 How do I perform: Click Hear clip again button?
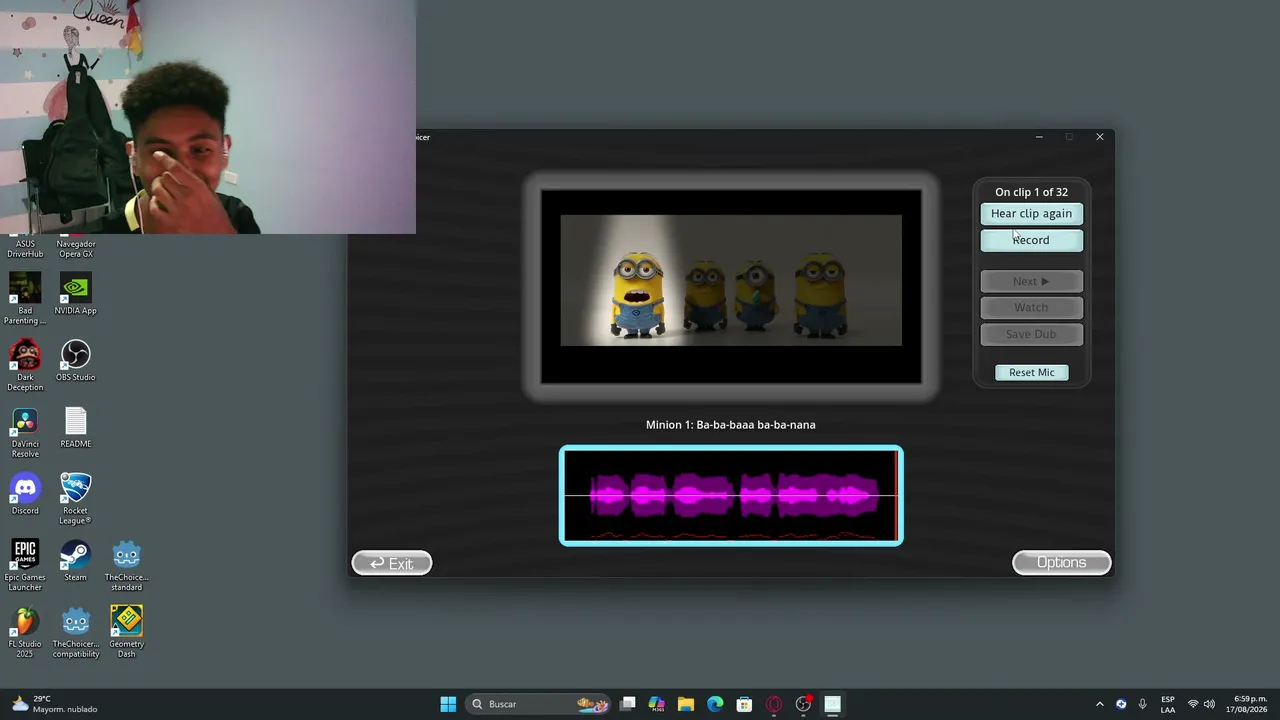(x=1031, y=213)
